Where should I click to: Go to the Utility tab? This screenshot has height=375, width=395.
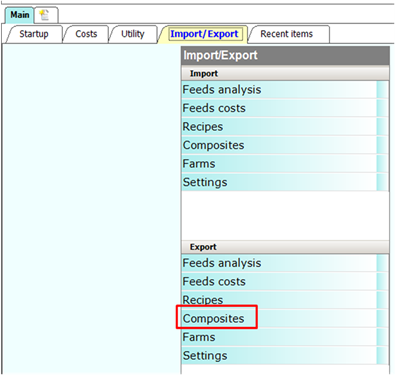point(133,34)
